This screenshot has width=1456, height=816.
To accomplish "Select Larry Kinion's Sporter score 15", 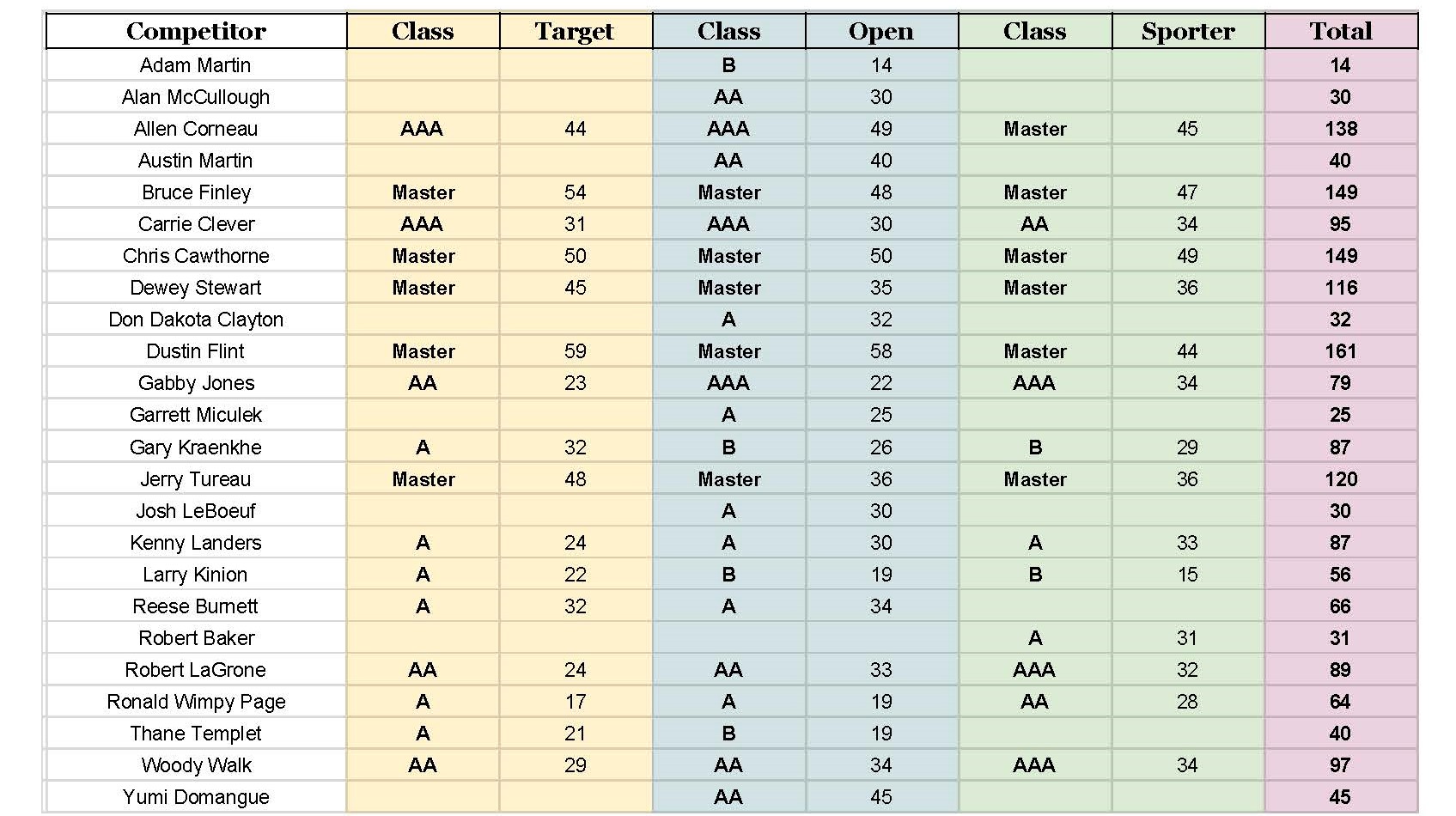I will (x=1187, y=575).
